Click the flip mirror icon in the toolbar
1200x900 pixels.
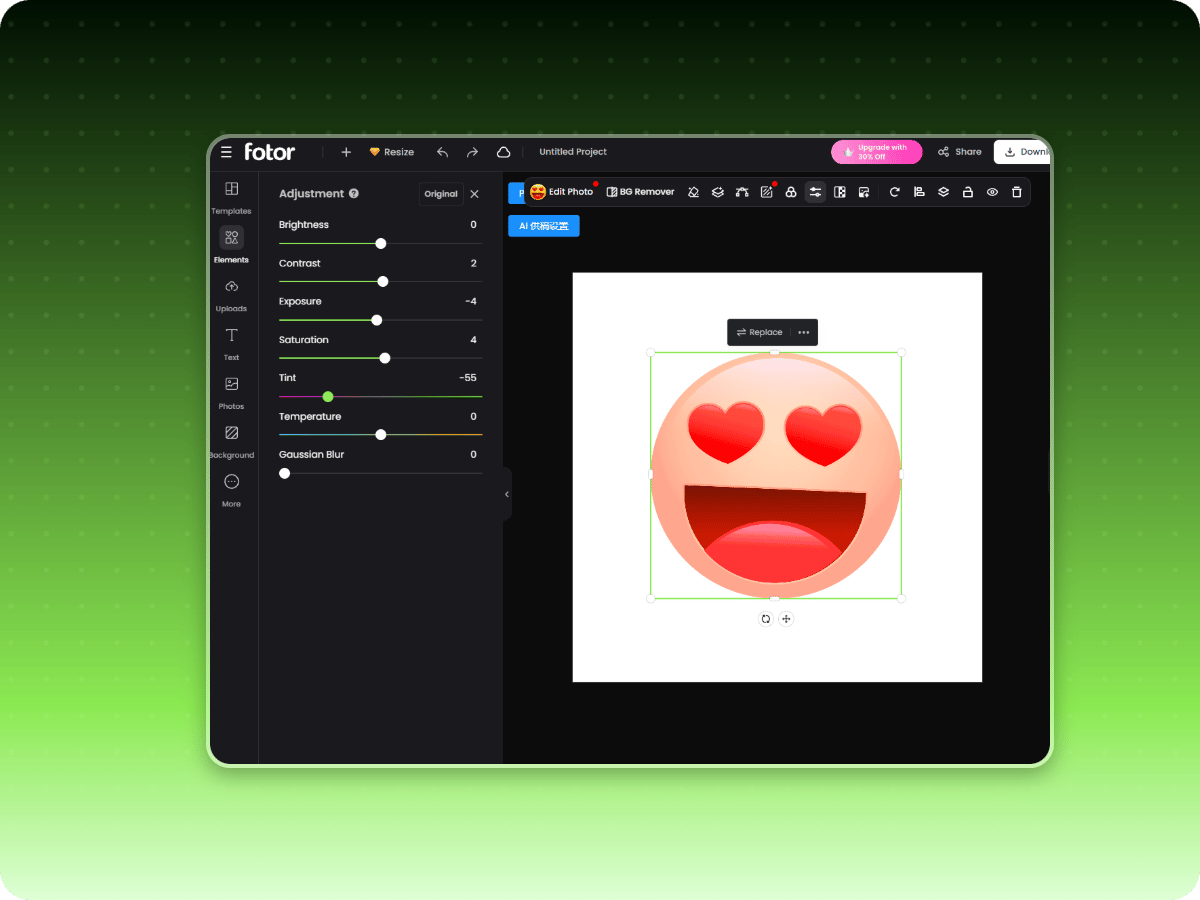[840, 192]
